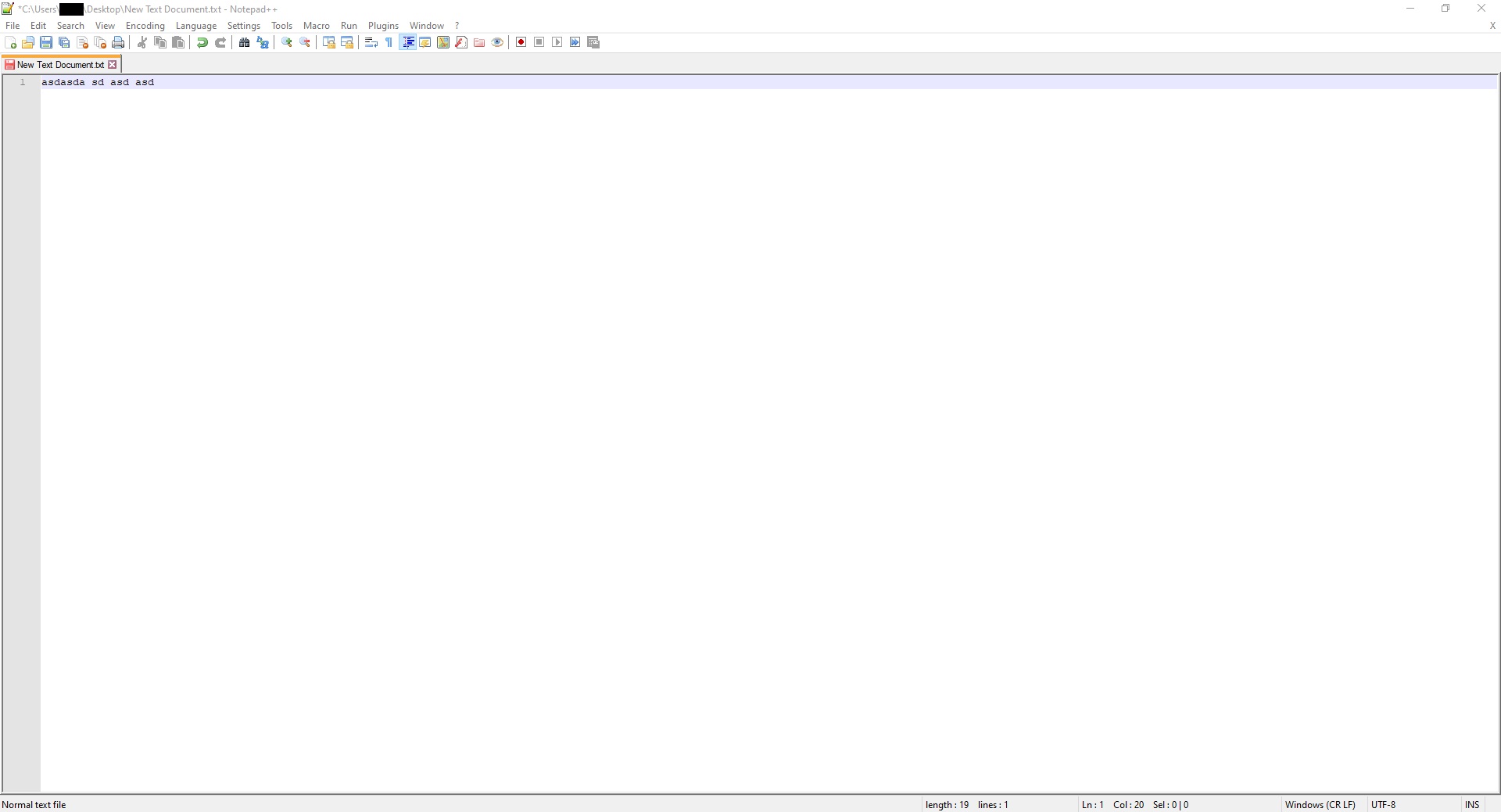
Task: Start recording a macro with the red record icon
Action: click(x=521, y=42)
